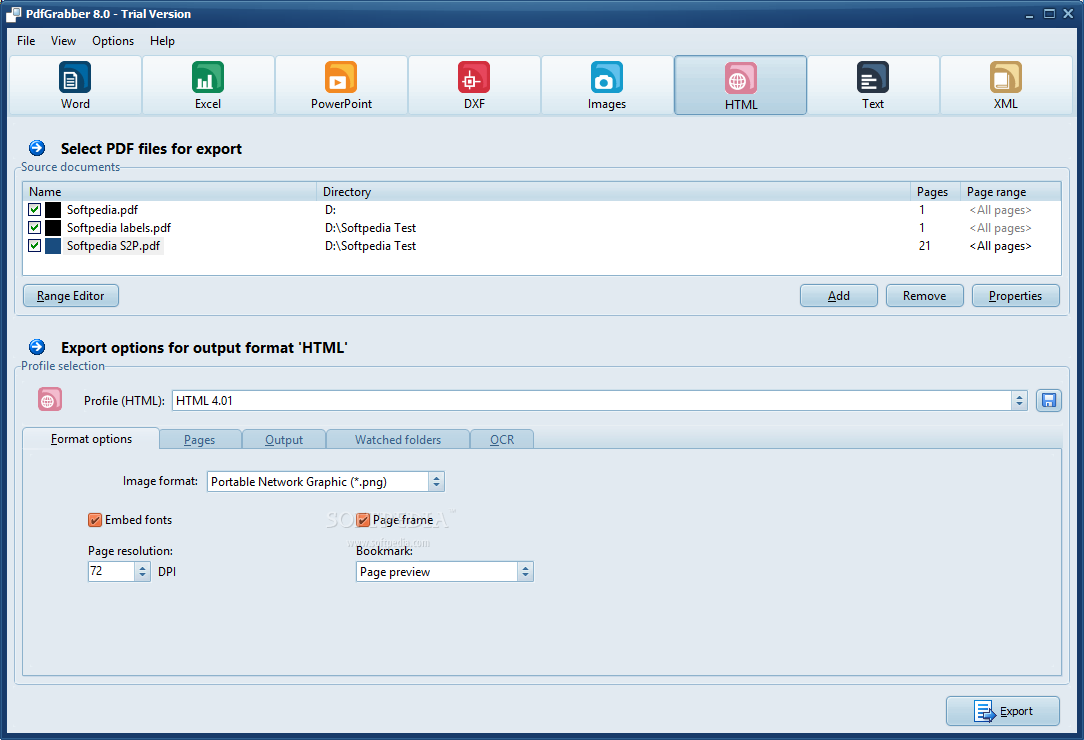Uncheck the Softpedia labels.pdf checkbox

(35, 227)
